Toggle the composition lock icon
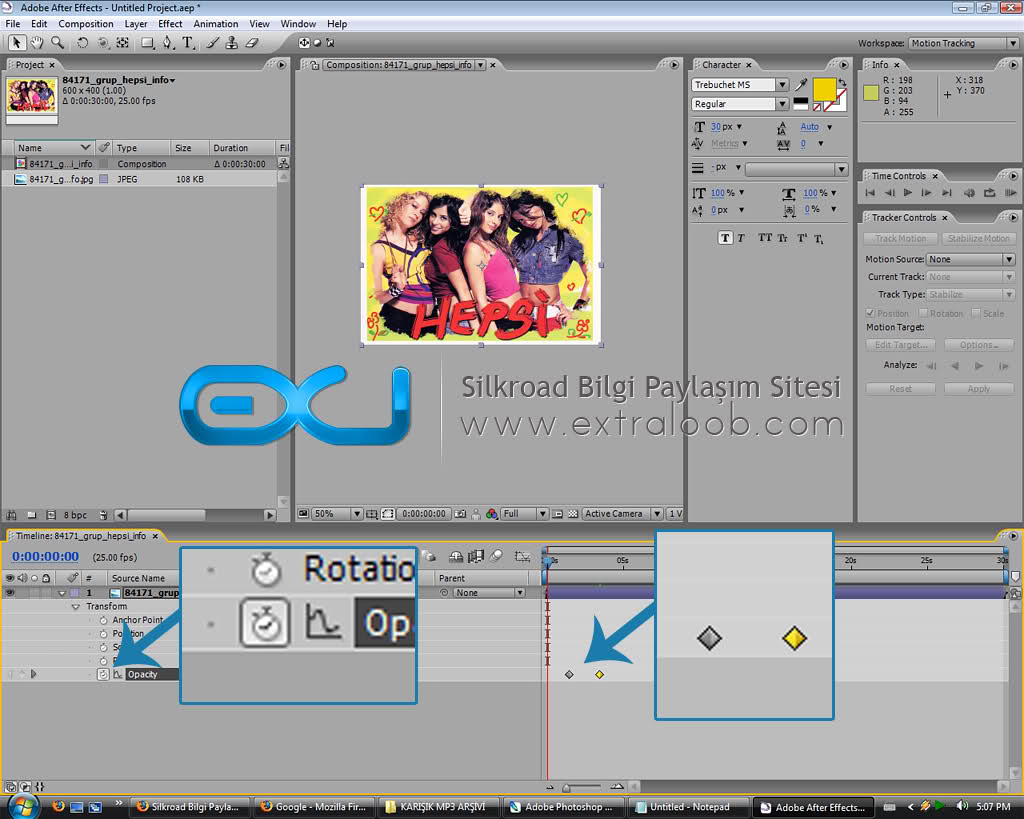This screenshot has width=1024, height=819. [315, 65]
